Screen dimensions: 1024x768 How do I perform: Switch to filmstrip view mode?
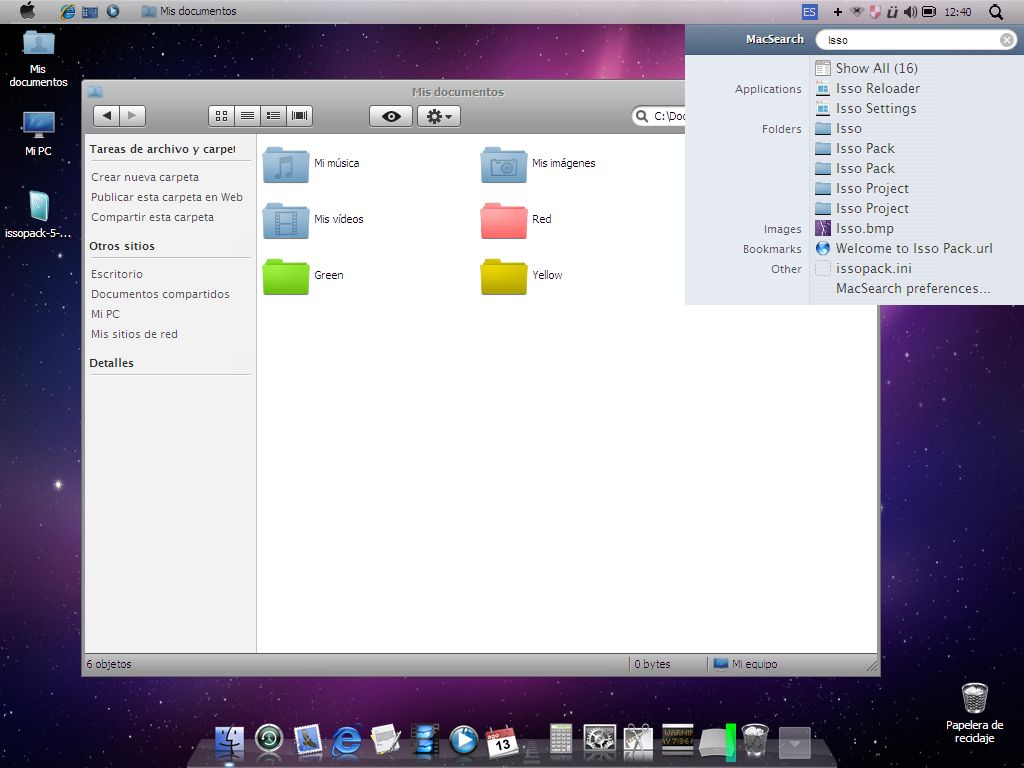click(x=299, y=115)
